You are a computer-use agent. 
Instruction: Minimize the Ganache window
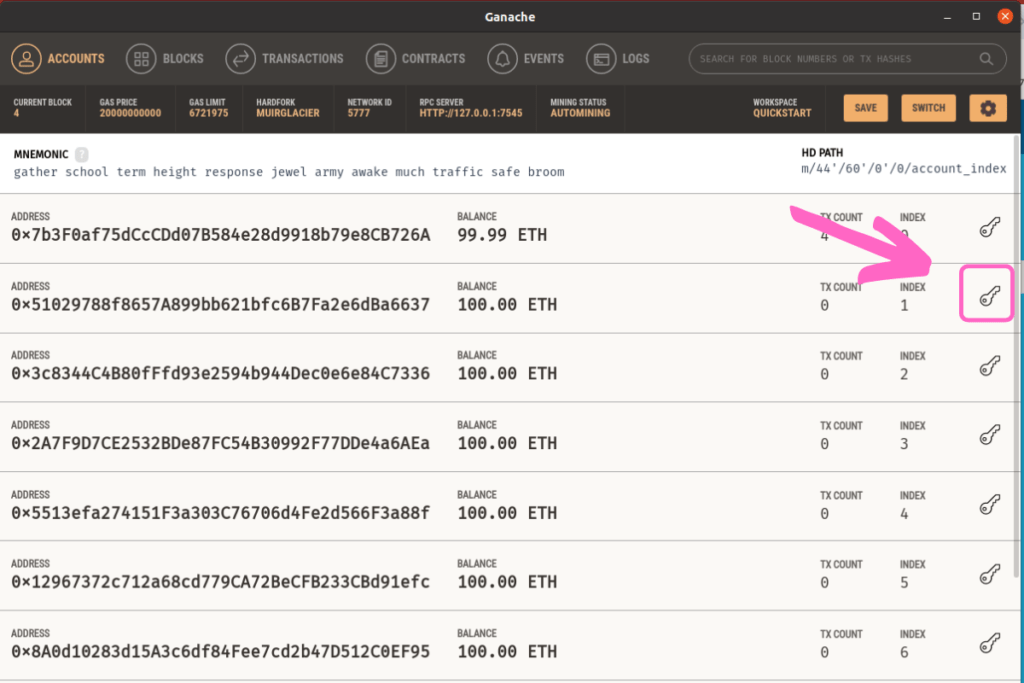click(947, 17)
